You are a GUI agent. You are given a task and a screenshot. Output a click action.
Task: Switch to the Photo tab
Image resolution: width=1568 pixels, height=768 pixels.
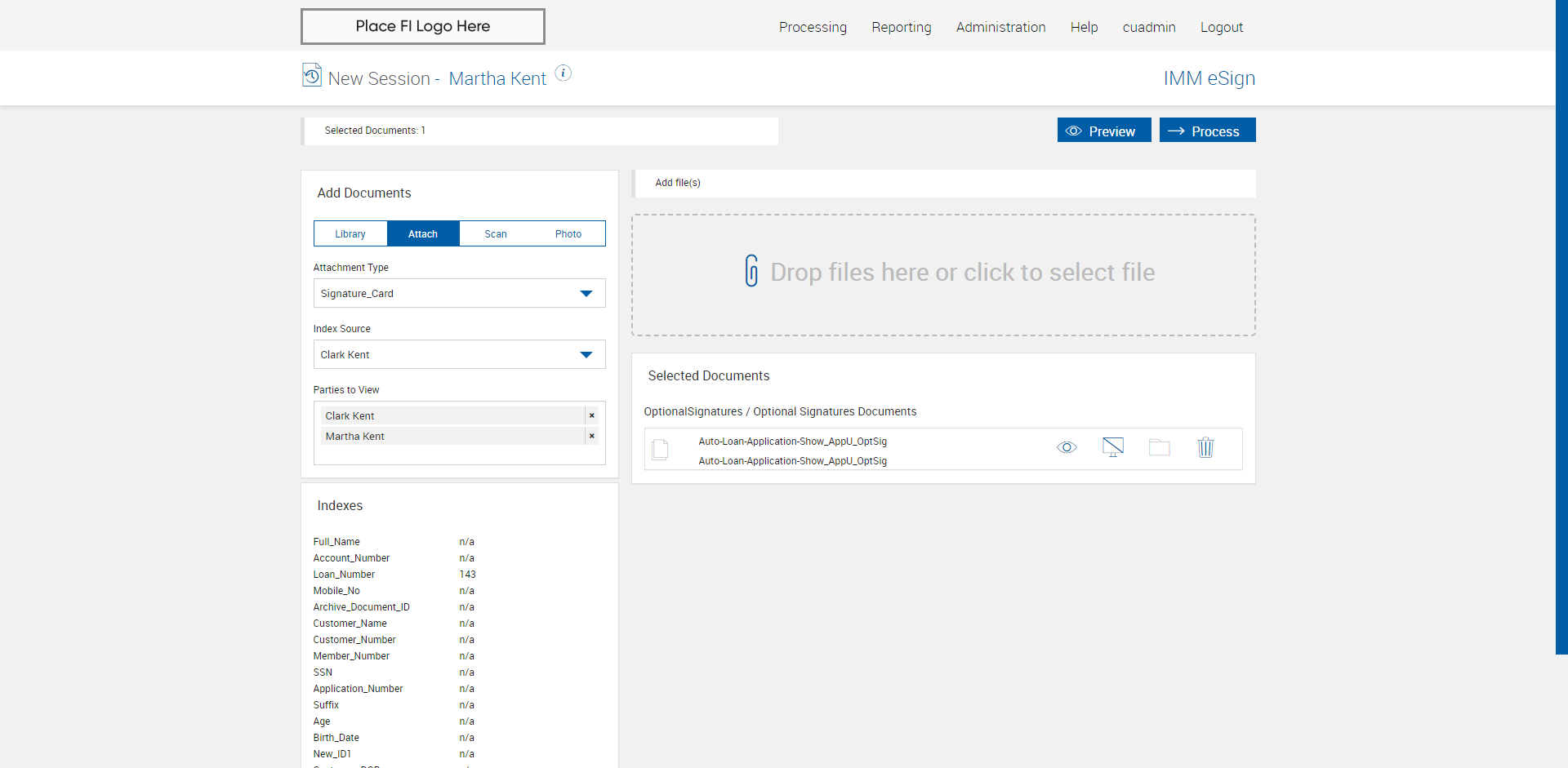[x=568, y=234]
